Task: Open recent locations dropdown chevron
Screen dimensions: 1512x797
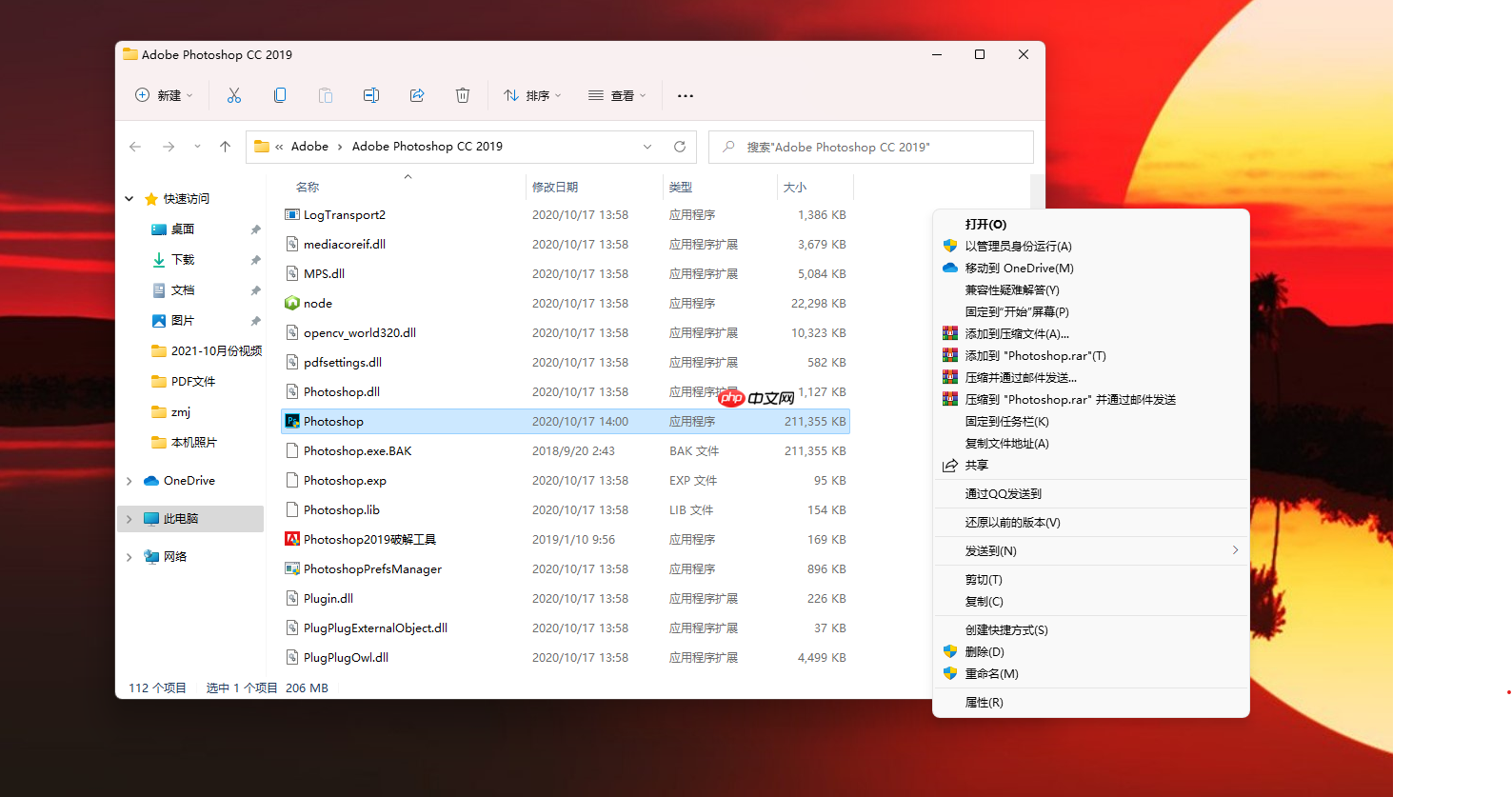Action: [x=197, y=147]
